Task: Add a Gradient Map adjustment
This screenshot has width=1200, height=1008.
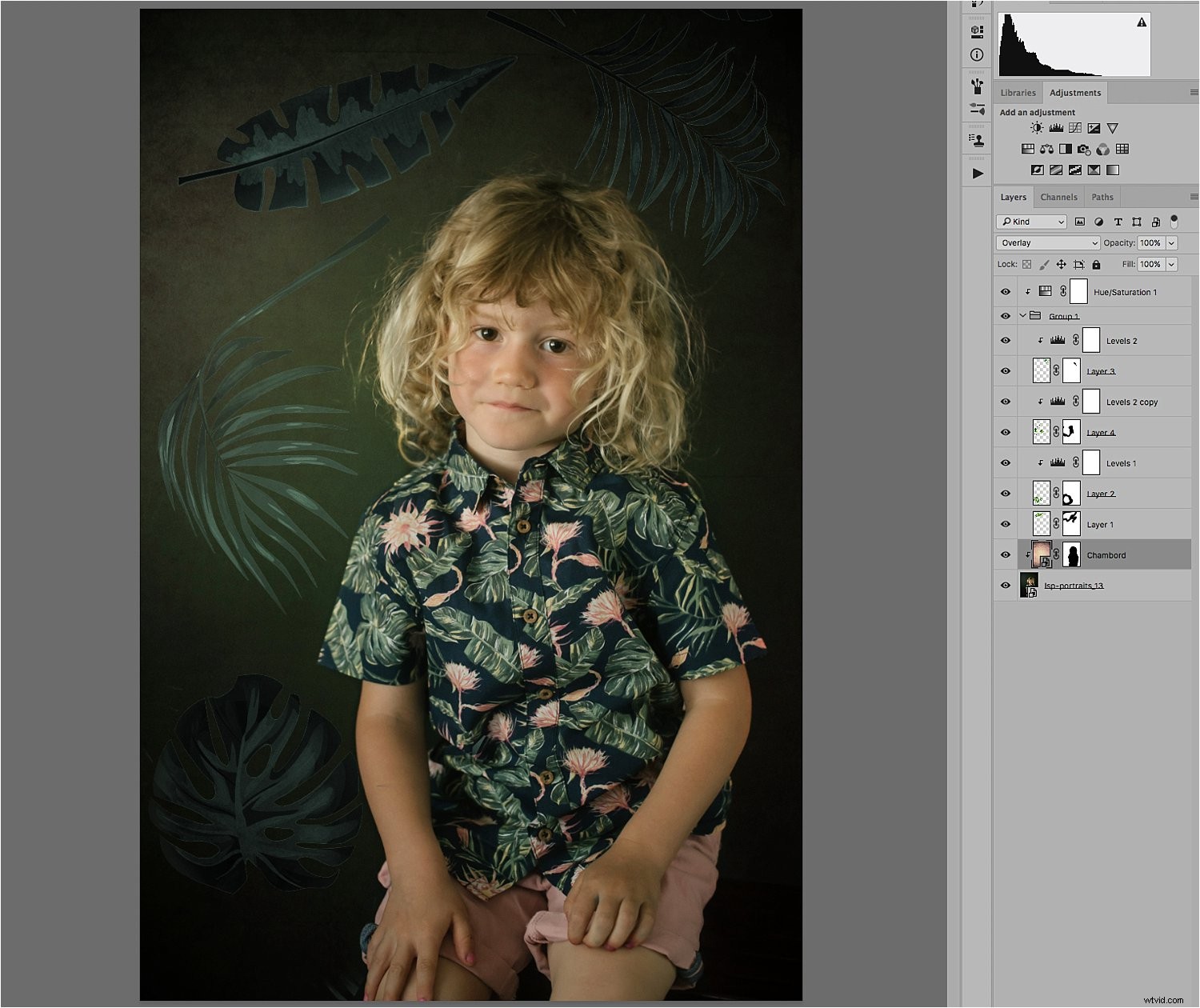Action: click(1113, 170)
